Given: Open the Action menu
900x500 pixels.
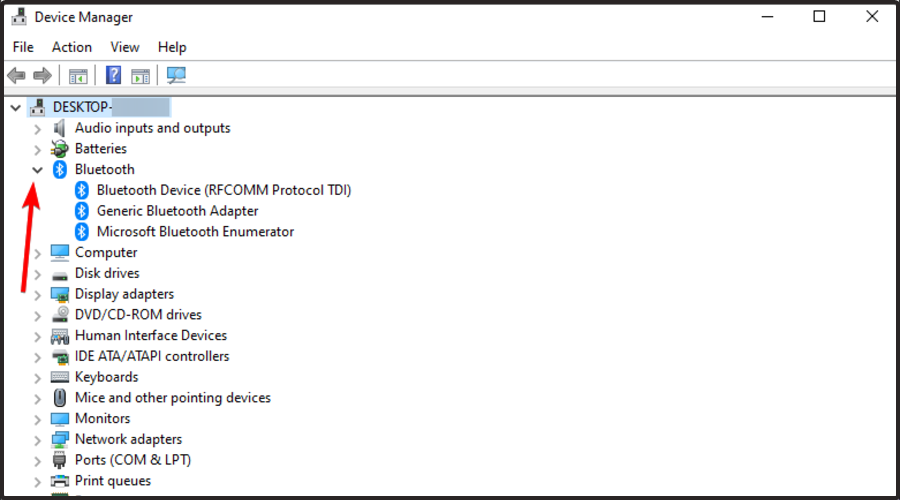Looking at the screenshot, I should [72, 47].
